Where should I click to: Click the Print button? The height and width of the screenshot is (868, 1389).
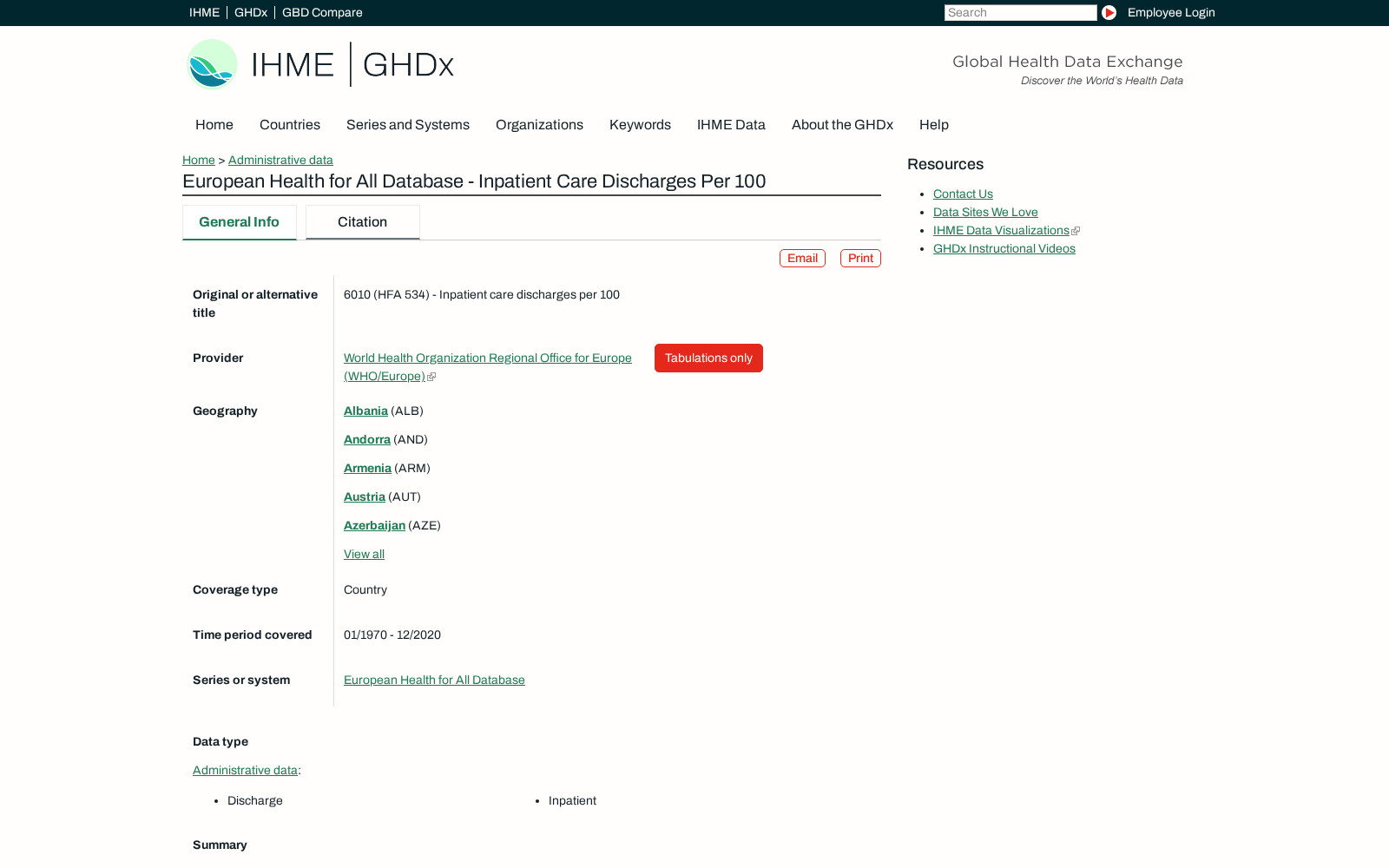point(860,258)
